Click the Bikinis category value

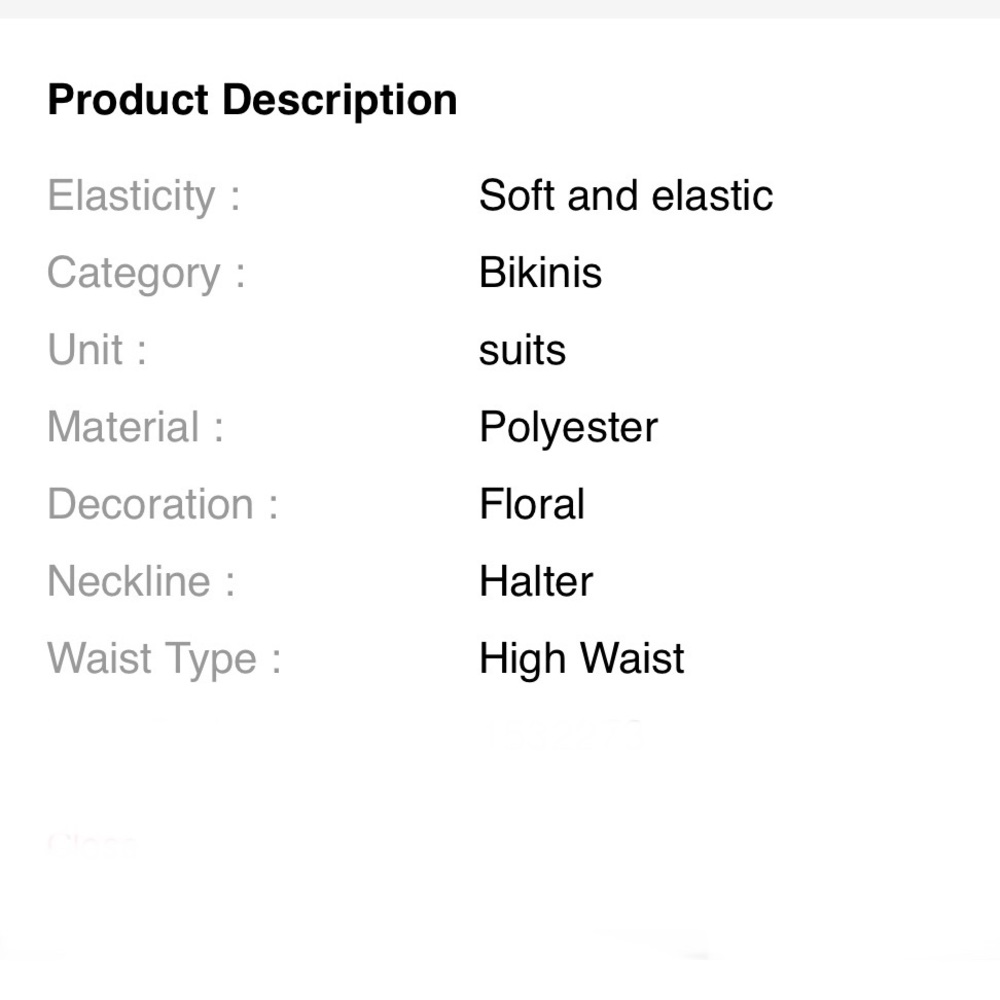(540, 272)
